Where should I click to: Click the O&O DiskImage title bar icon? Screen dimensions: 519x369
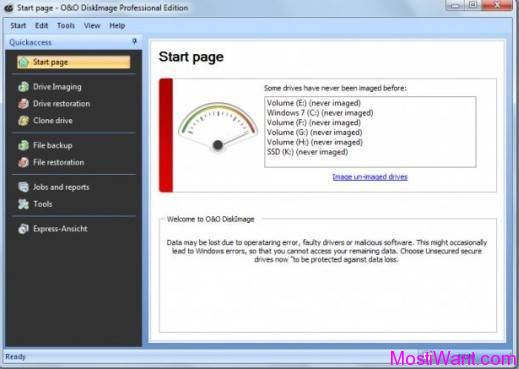(x=8, y=8)
